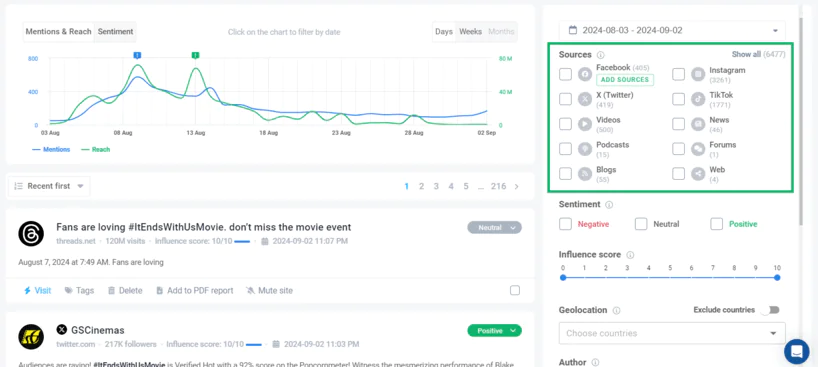This screenshot has height=367, width=818.
Task: Tick the Videos source checkbox
Action: (566, 124)
